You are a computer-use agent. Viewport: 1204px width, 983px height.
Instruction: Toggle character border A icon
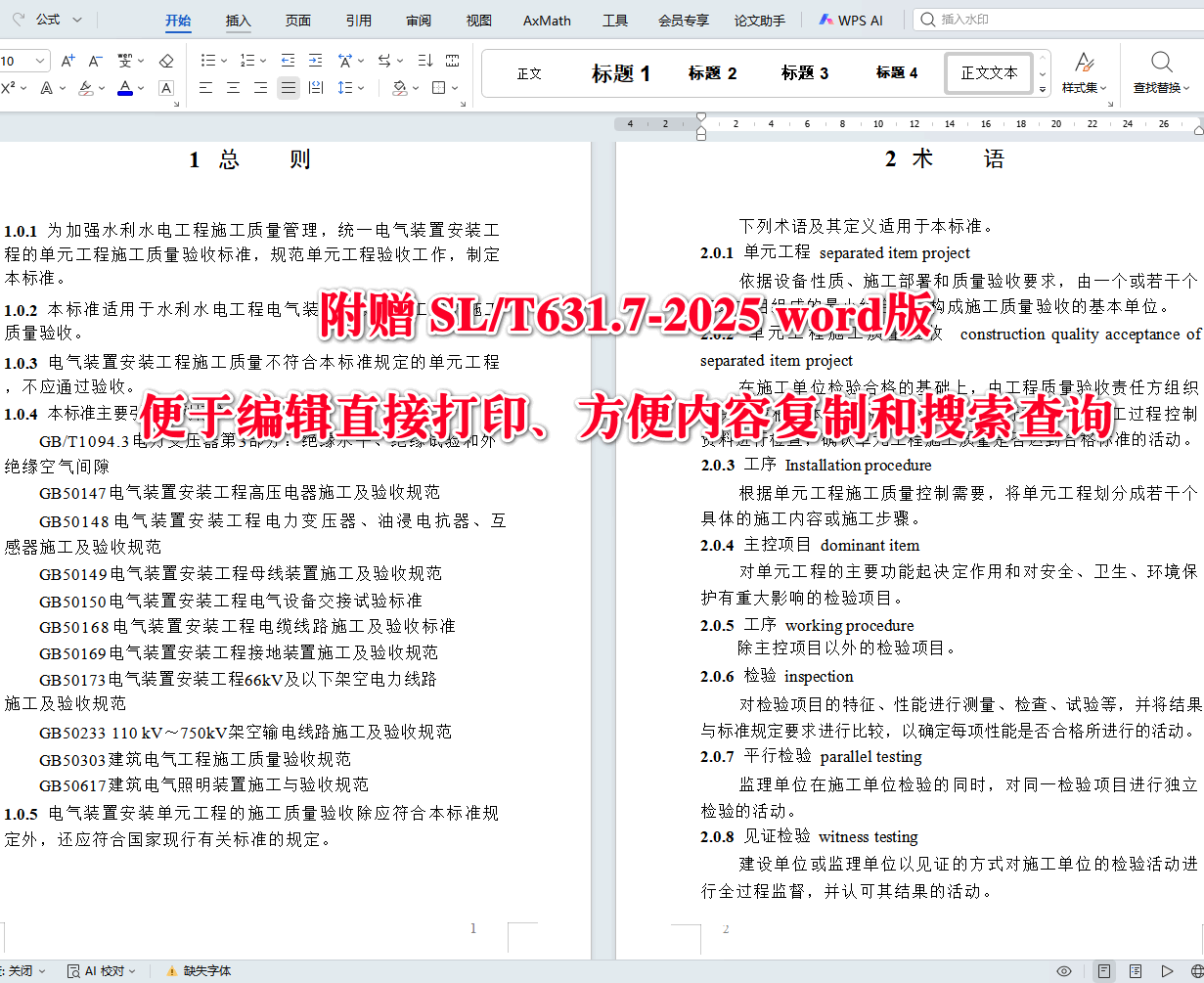click(166, 88)
